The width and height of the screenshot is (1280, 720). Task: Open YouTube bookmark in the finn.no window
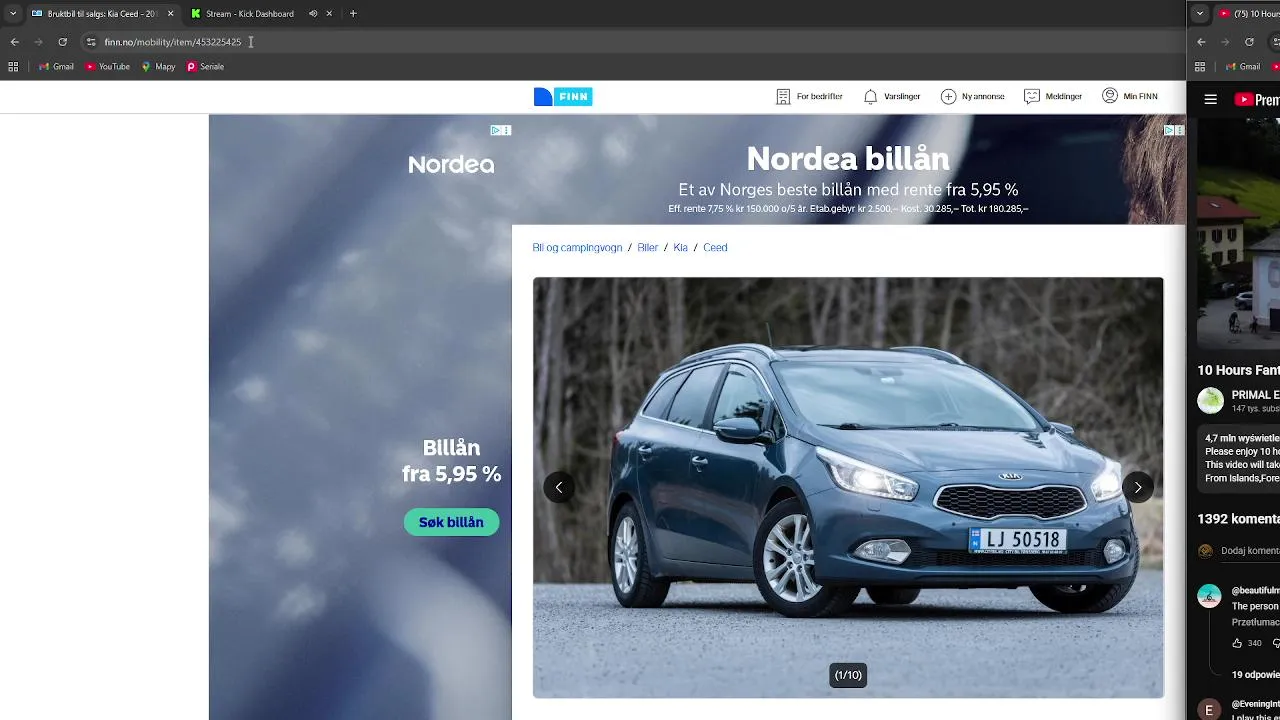(107, 67)
